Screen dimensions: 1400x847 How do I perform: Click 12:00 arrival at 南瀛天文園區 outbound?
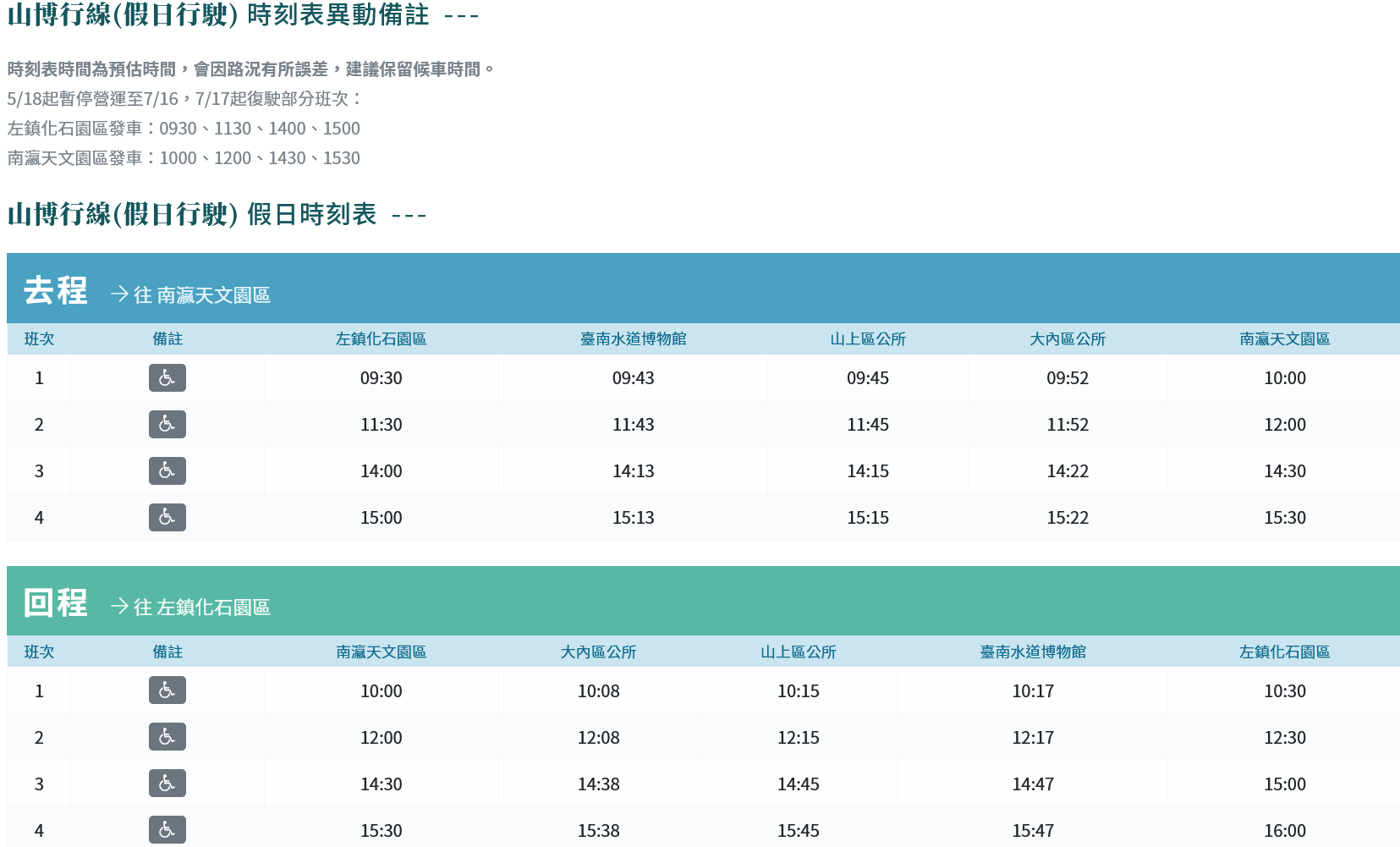point(1284,425)
